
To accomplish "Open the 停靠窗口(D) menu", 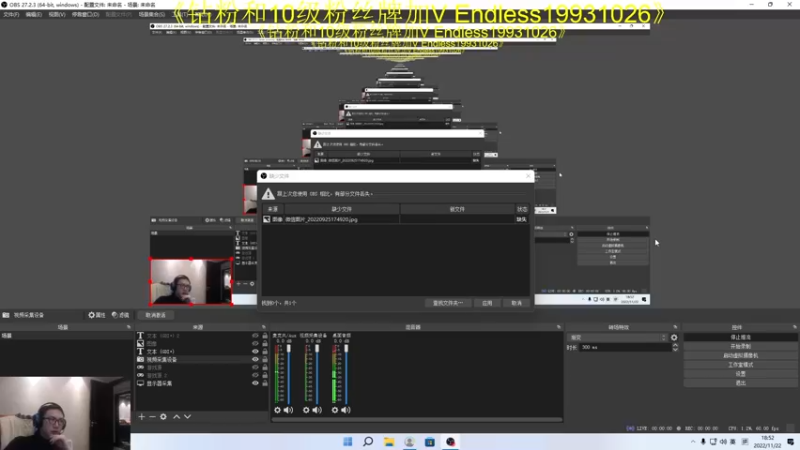I will click(85, 14).
